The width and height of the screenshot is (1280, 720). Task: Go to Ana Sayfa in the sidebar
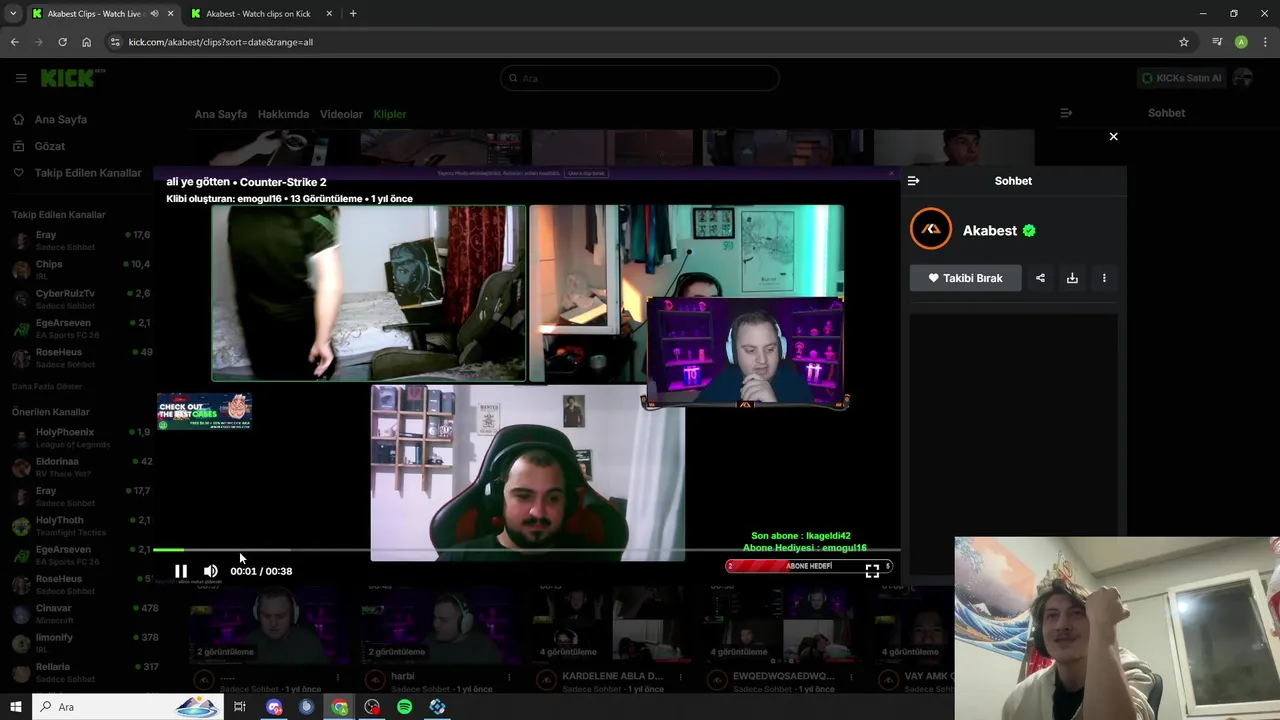pyautogui.click(x=60, y=119)
